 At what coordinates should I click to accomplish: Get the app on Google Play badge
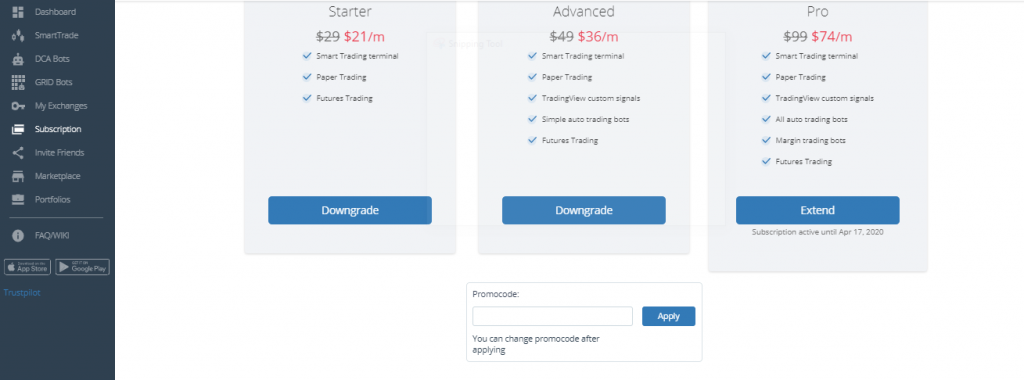coord(82,267)
